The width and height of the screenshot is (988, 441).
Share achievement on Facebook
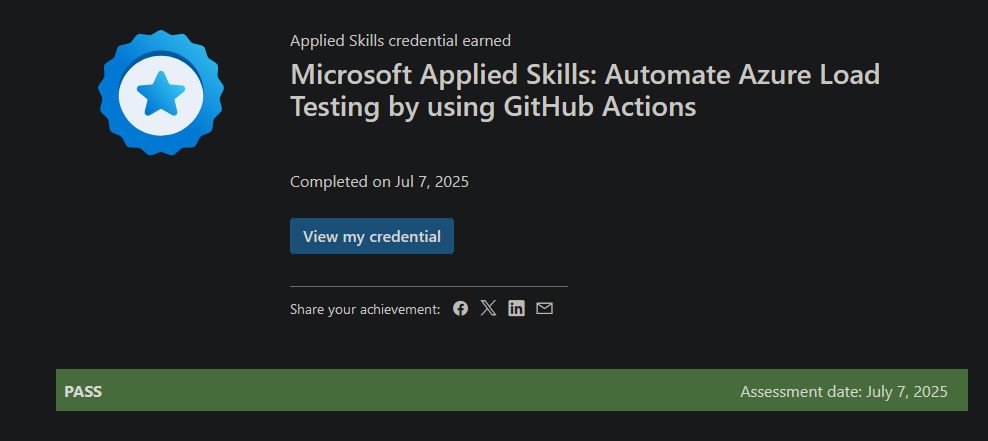pyautogui.click(x=461, y=309)
